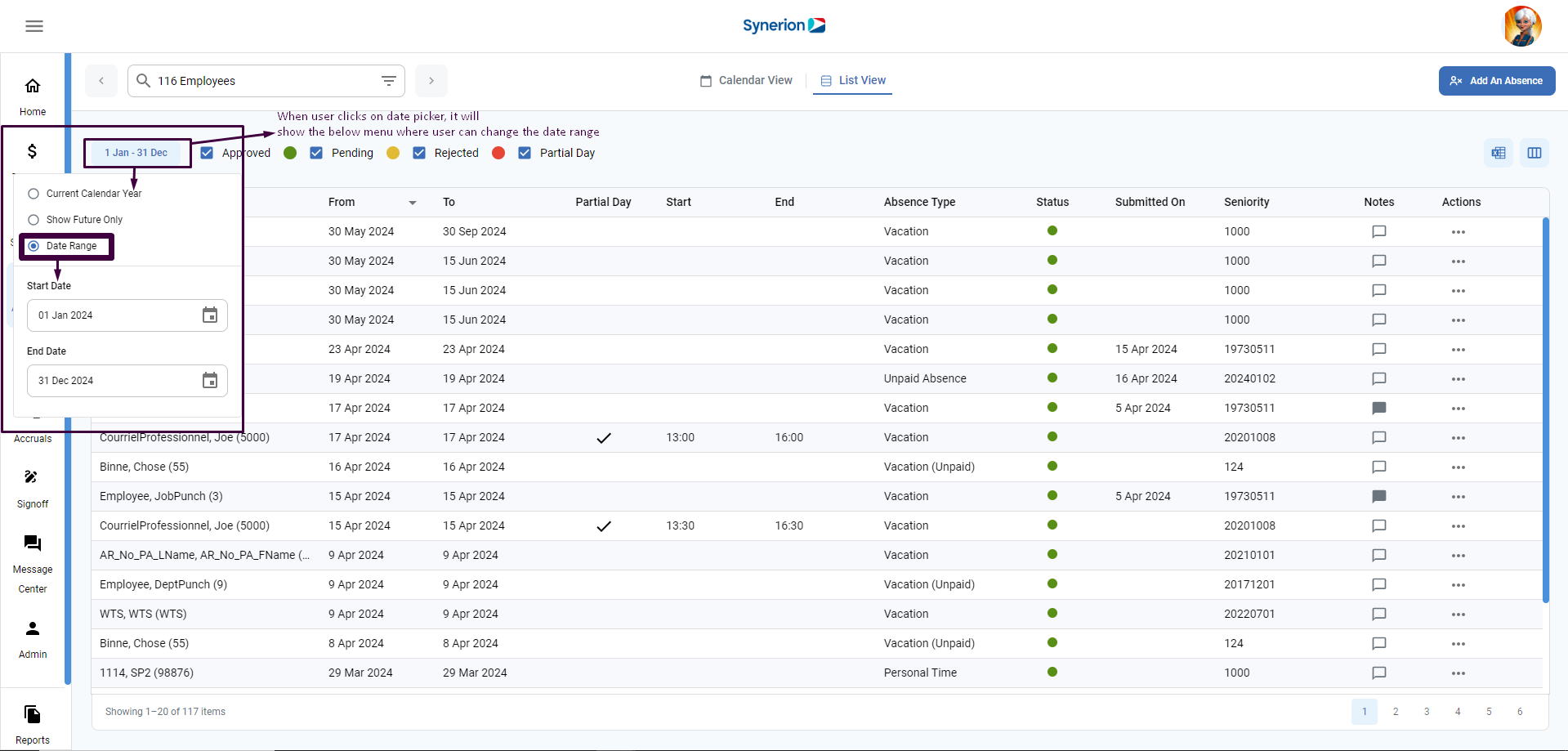Select Show Future Only option
This screenshot has width=1568, height=751.
click(34, 220)
